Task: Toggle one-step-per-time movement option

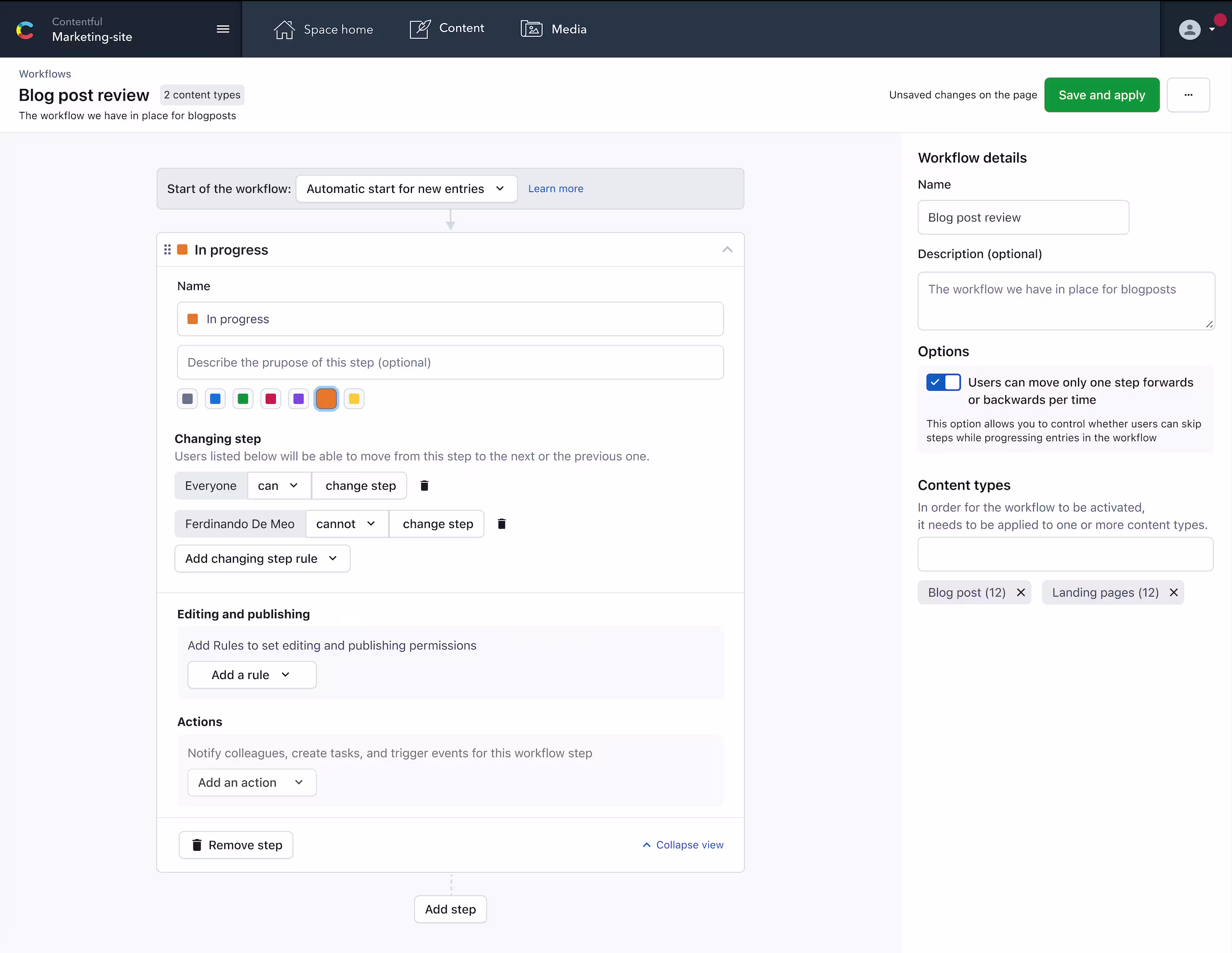Action: 943,382
